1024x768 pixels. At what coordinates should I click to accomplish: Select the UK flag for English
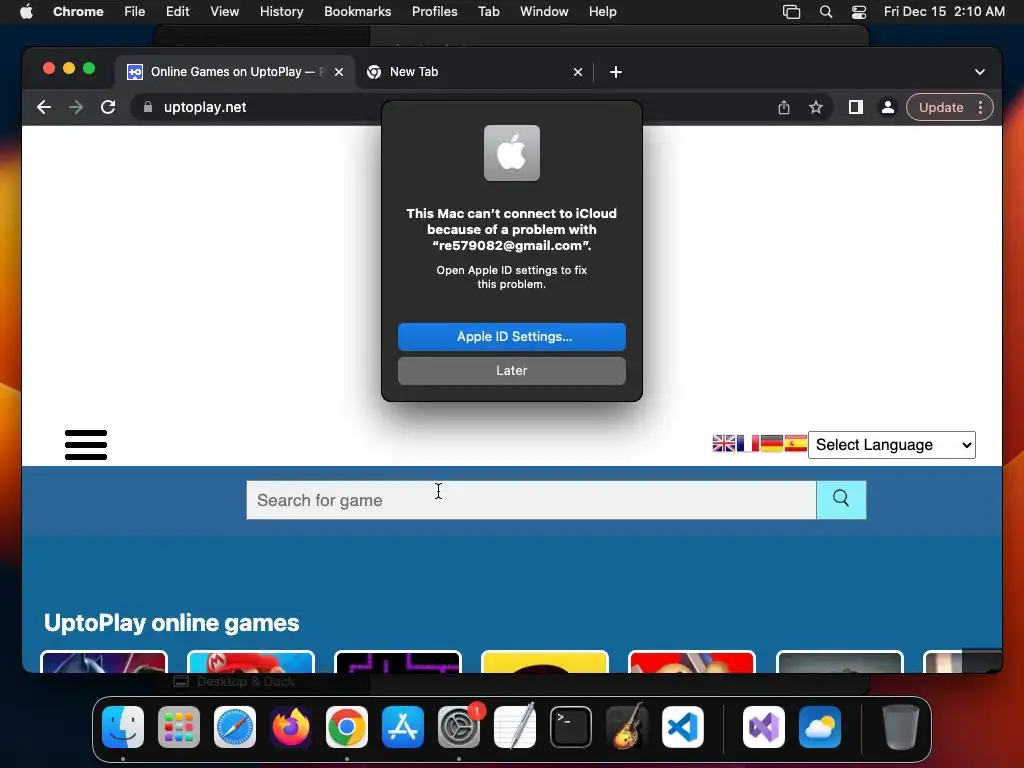[724, 443]
